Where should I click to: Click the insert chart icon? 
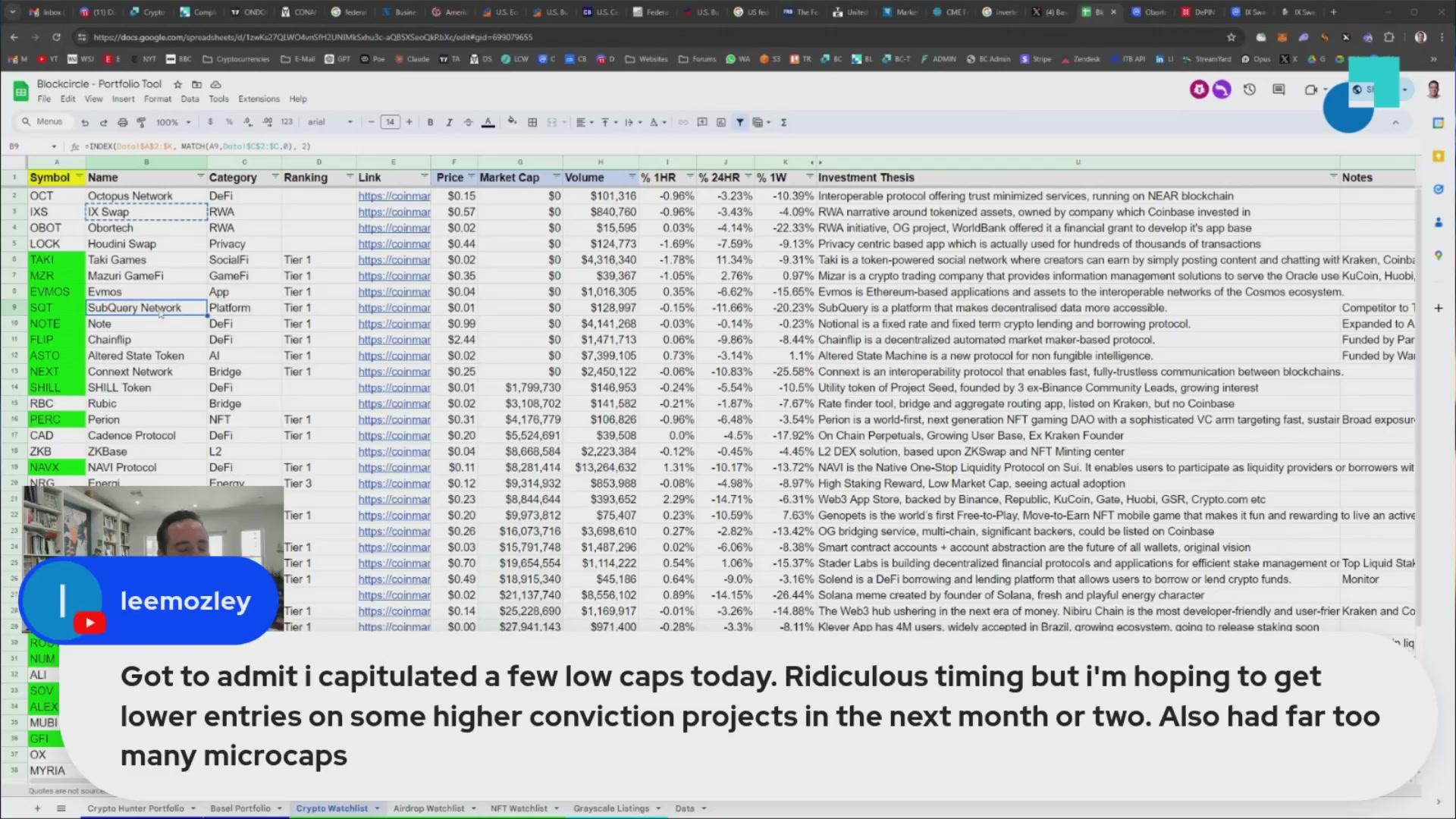click(x=720, y=122)
